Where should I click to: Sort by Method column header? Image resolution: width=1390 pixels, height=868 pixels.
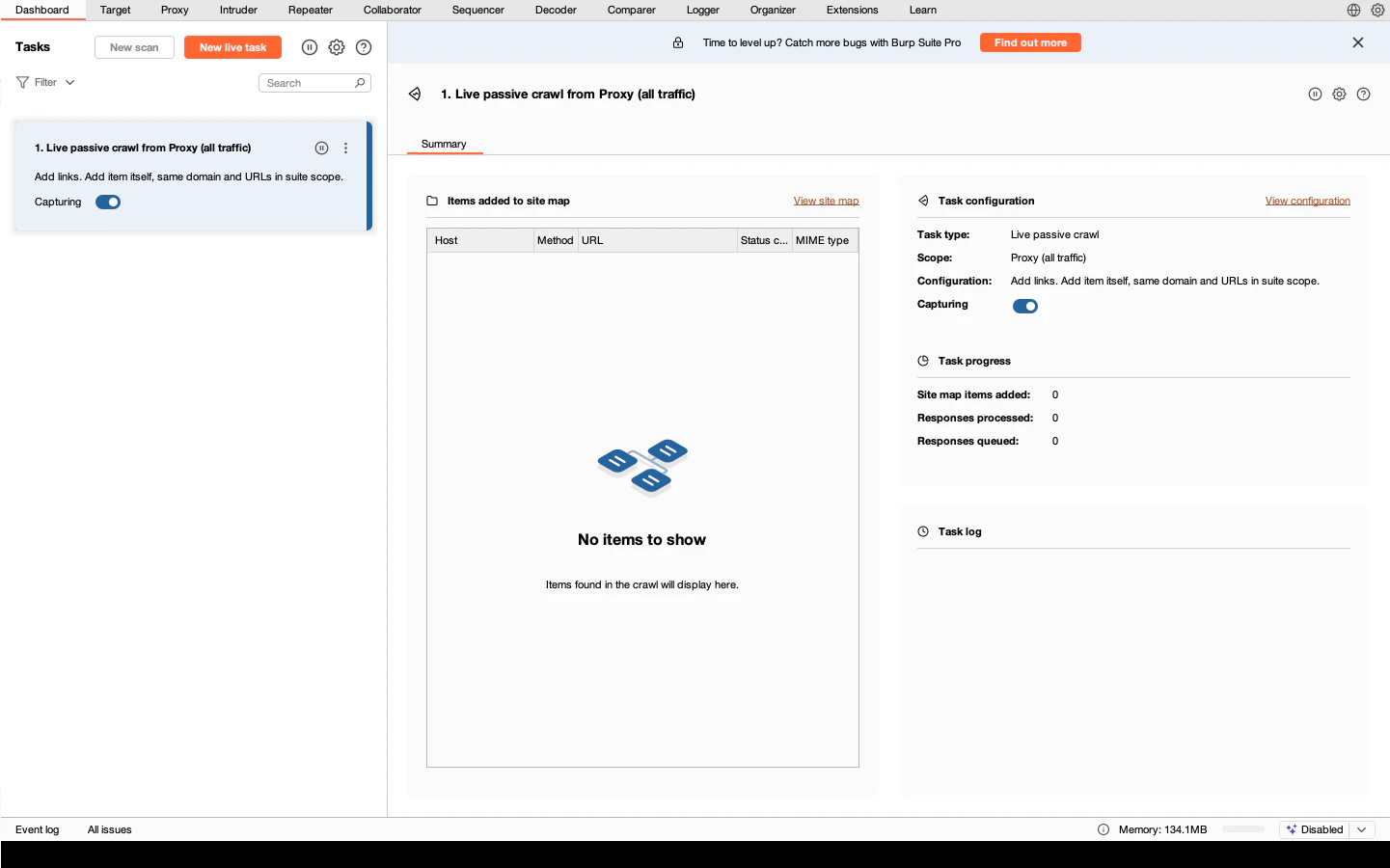point(556,240)
